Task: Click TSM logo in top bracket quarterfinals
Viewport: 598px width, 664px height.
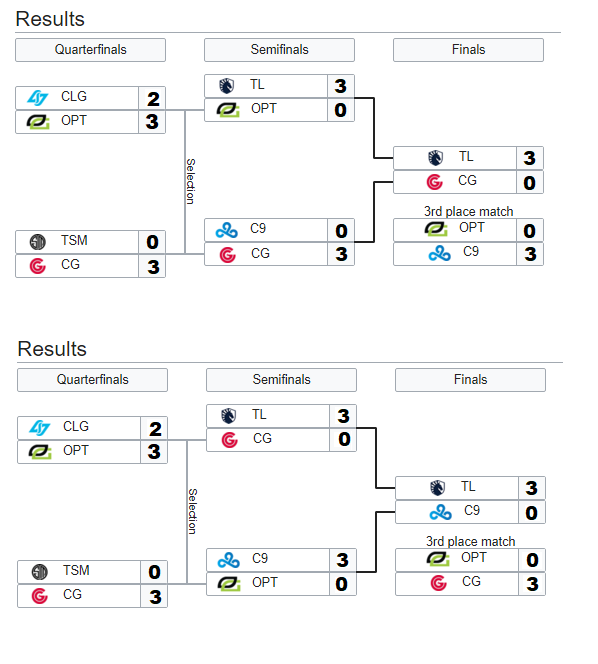Action: point(37,242)
